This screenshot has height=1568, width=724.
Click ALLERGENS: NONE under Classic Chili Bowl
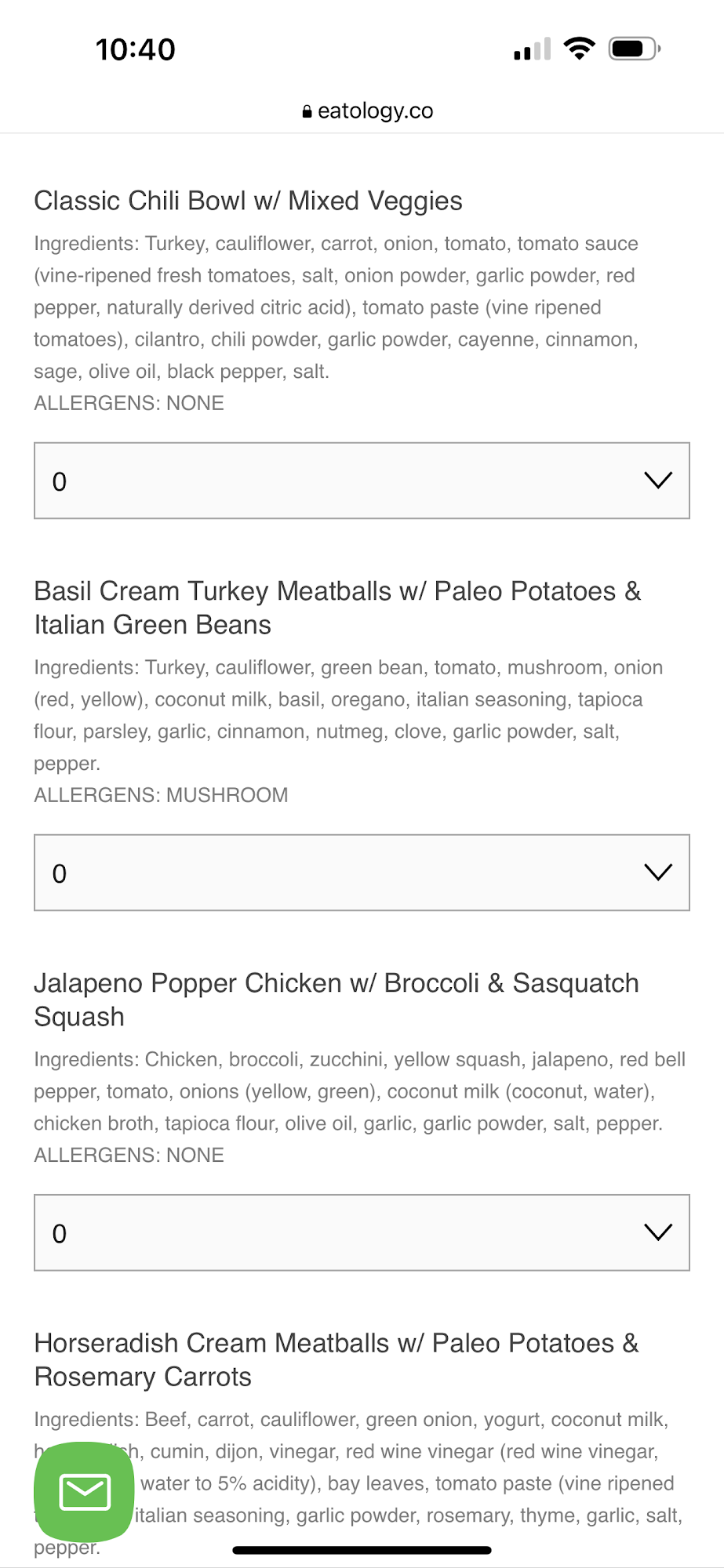pos(129,403)
